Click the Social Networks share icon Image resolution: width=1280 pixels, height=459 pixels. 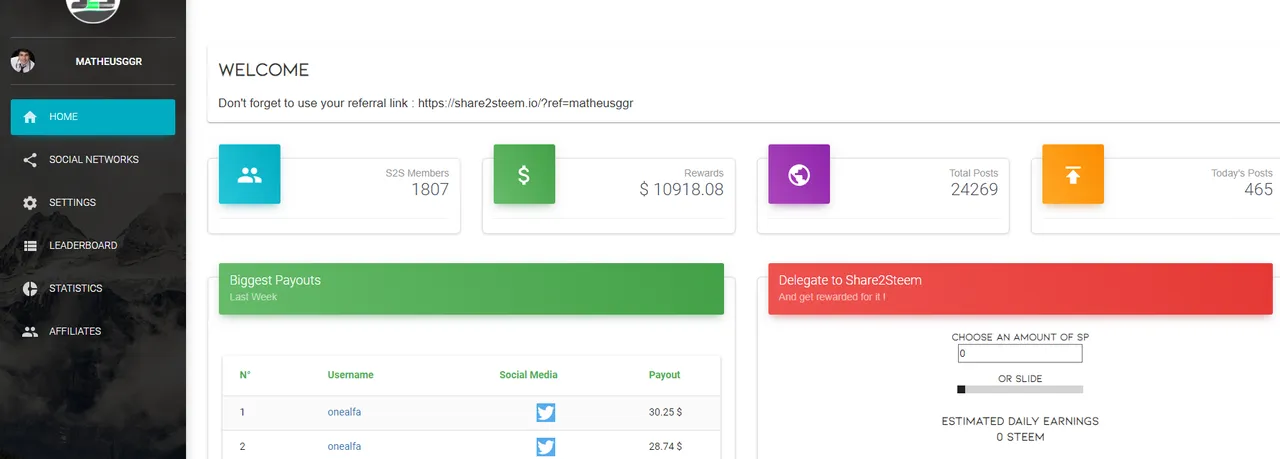(30, 160)
